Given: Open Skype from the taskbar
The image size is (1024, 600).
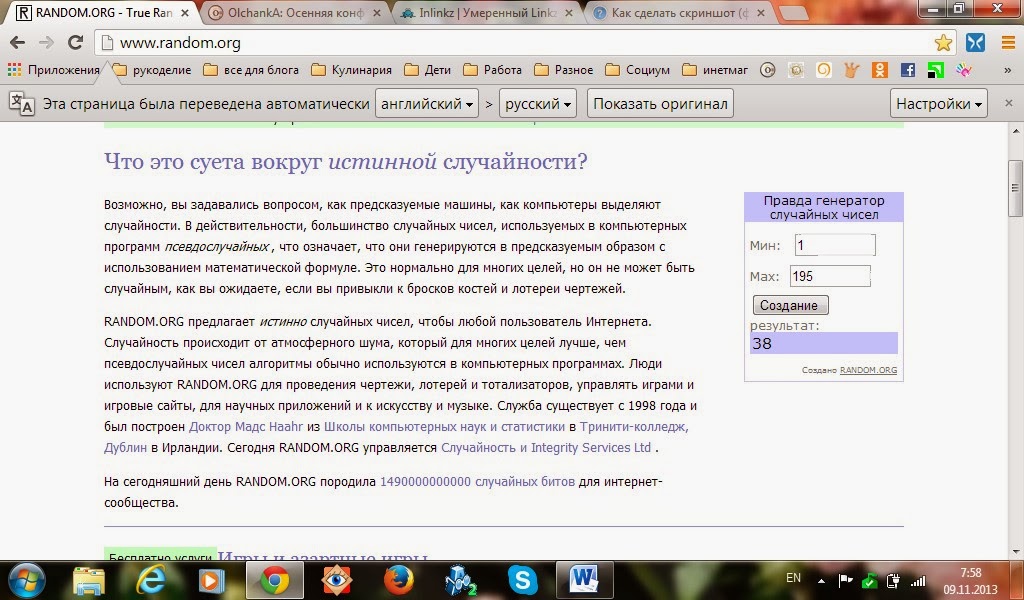Looking at the screenshot, I should coord(522,580).
